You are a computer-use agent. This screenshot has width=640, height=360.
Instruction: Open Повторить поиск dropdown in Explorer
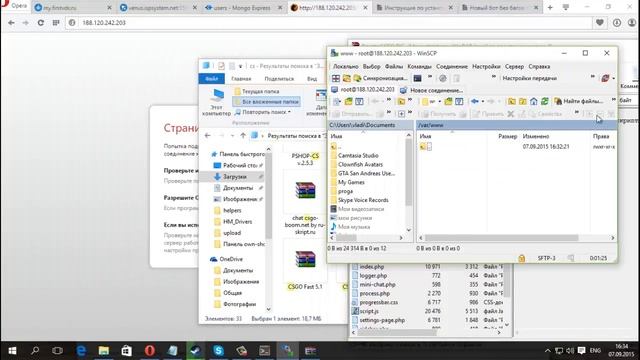262,112
